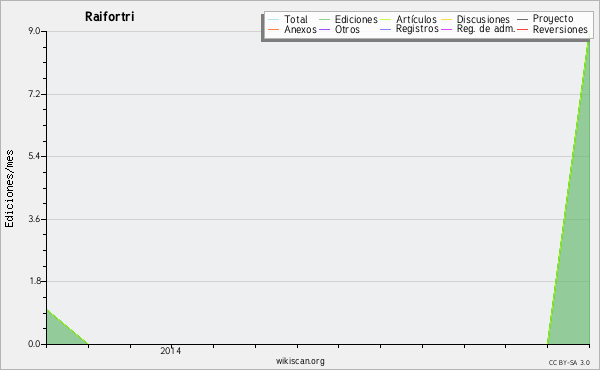Select the Anexos legend label

click(x=300, y=29)
